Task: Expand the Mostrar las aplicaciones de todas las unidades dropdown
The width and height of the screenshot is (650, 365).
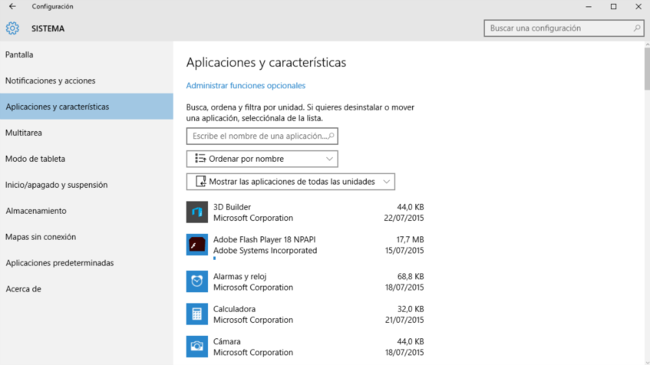Action: (290, 182)
